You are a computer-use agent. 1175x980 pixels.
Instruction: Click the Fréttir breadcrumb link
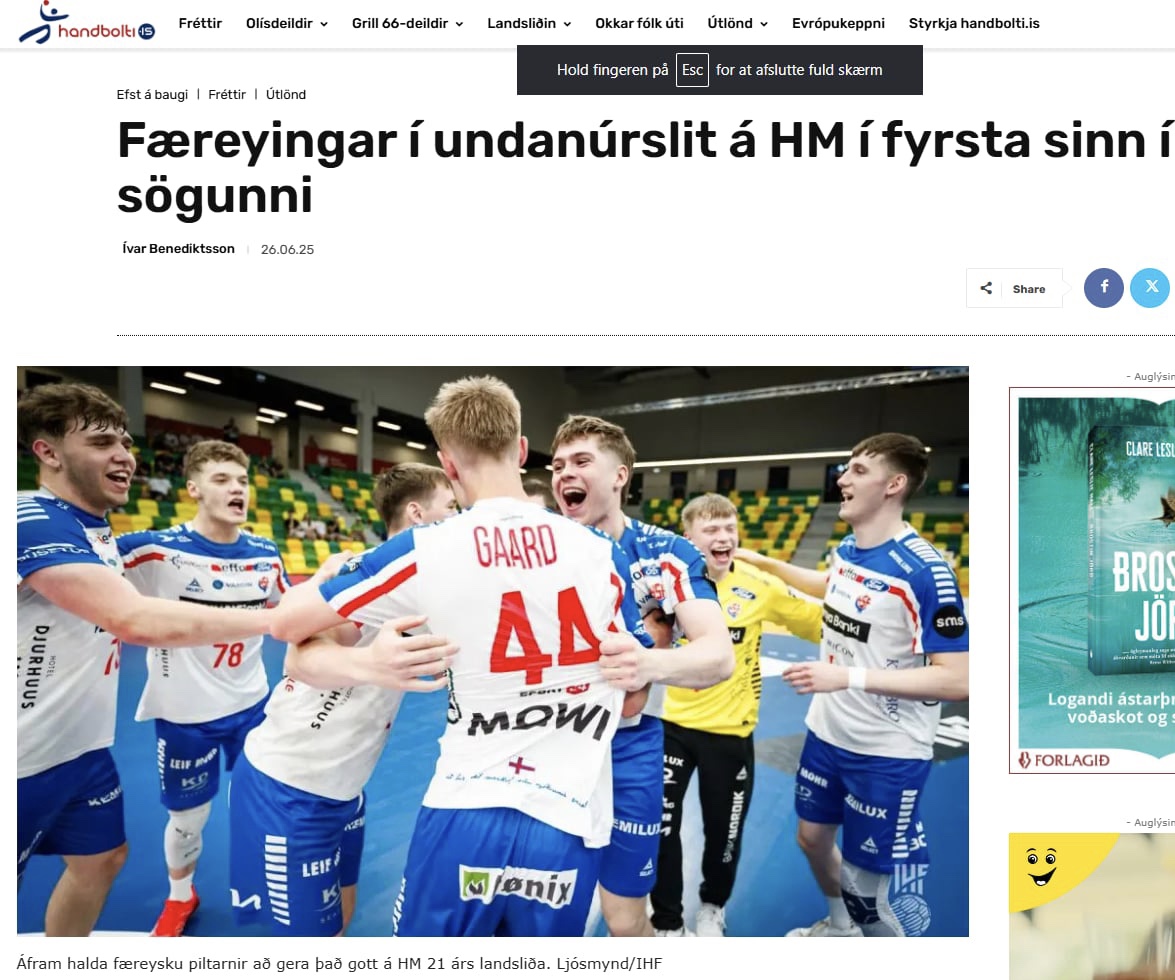[x=227, y=94]
